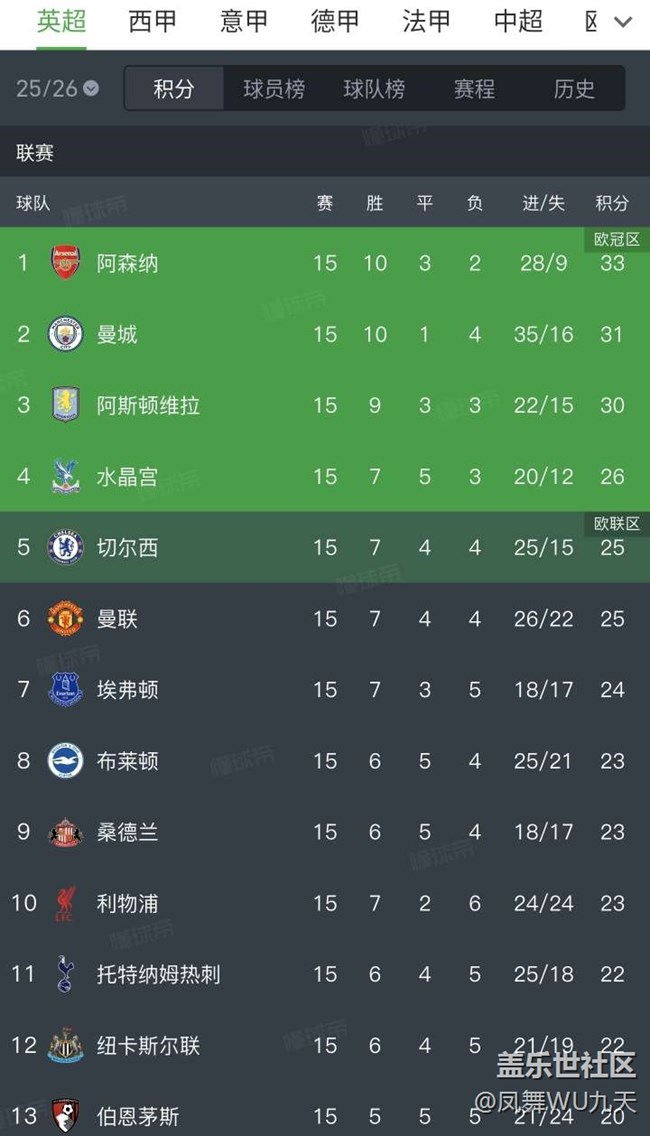650x1136 pixels.
Task: Tap the Arsenal club crest
Action: point(66,263)
